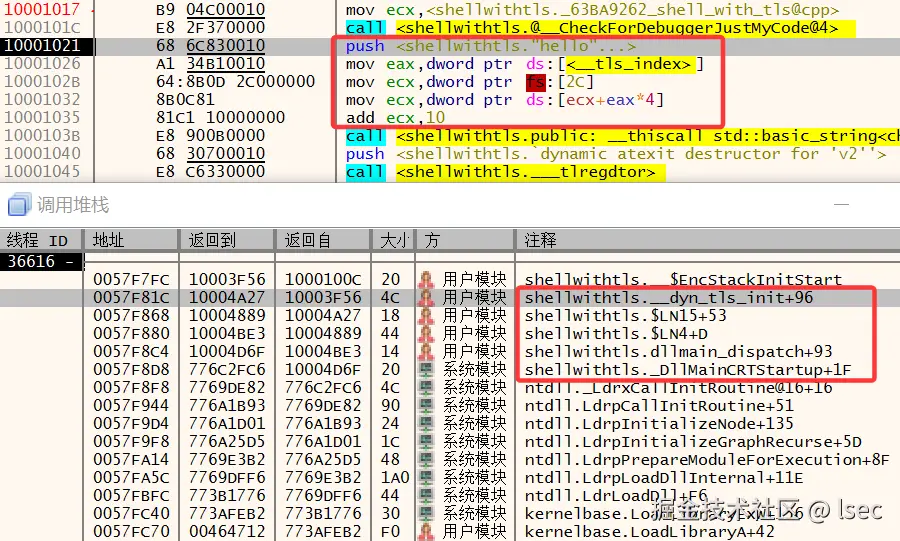This screenshot has height=541, width=900.
Task: Click opcode bytes B9 04C00010
Action: click(x=210, y=9)
